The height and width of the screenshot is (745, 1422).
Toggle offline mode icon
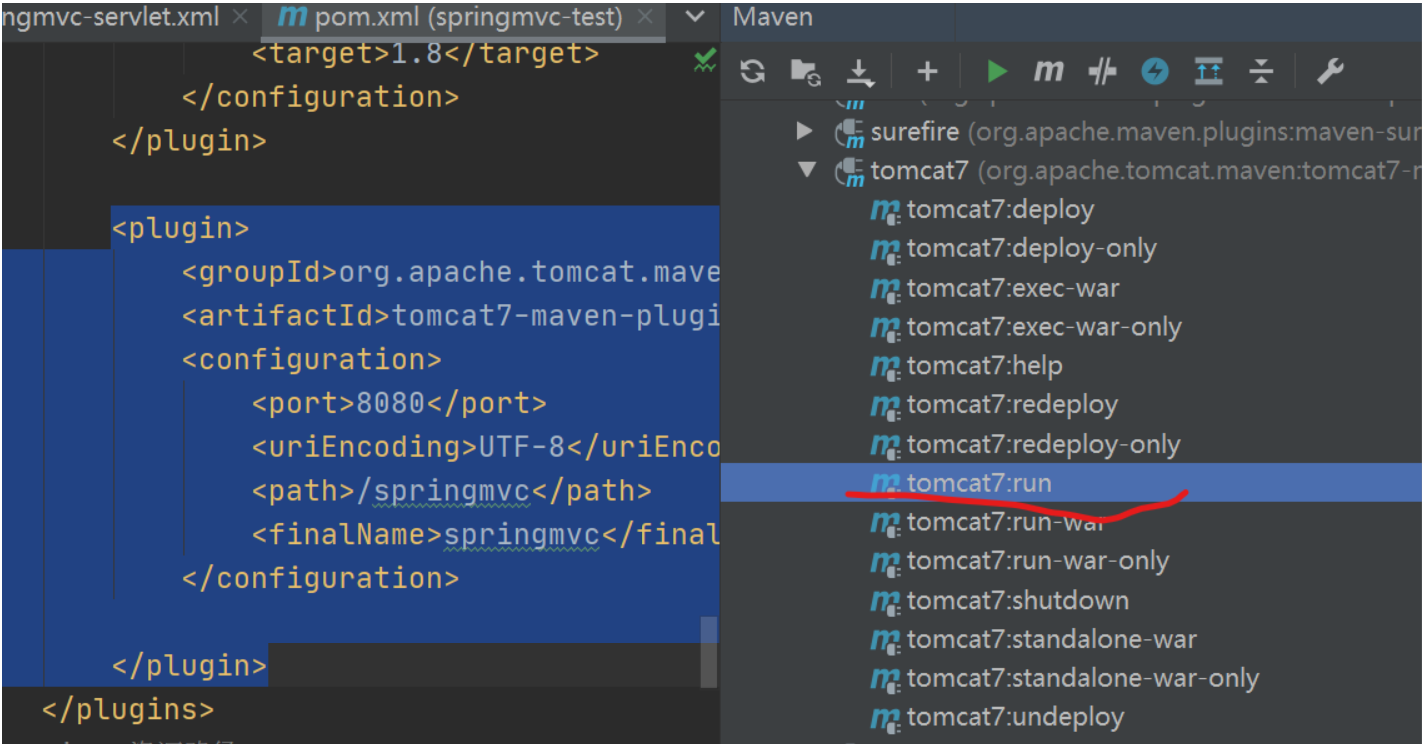tap(1102, 71)
